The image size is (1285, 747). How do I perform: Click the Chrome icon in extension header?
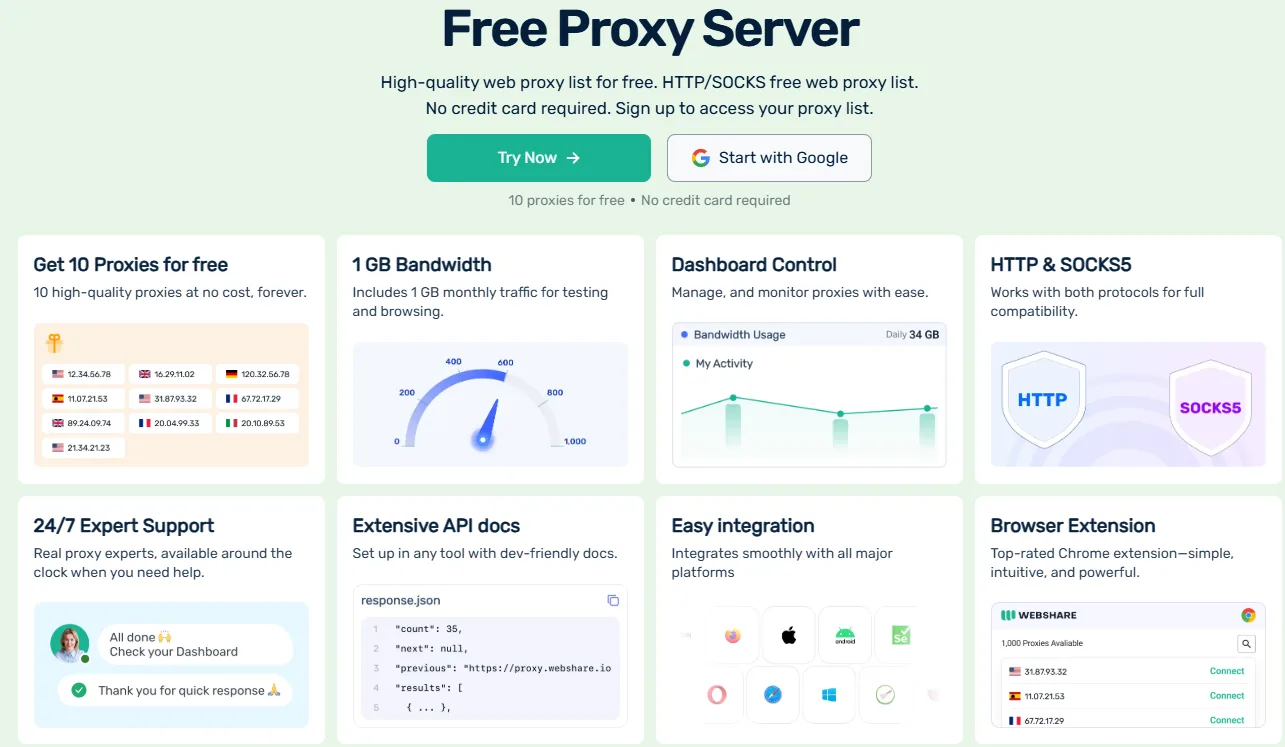point(1248,615)
